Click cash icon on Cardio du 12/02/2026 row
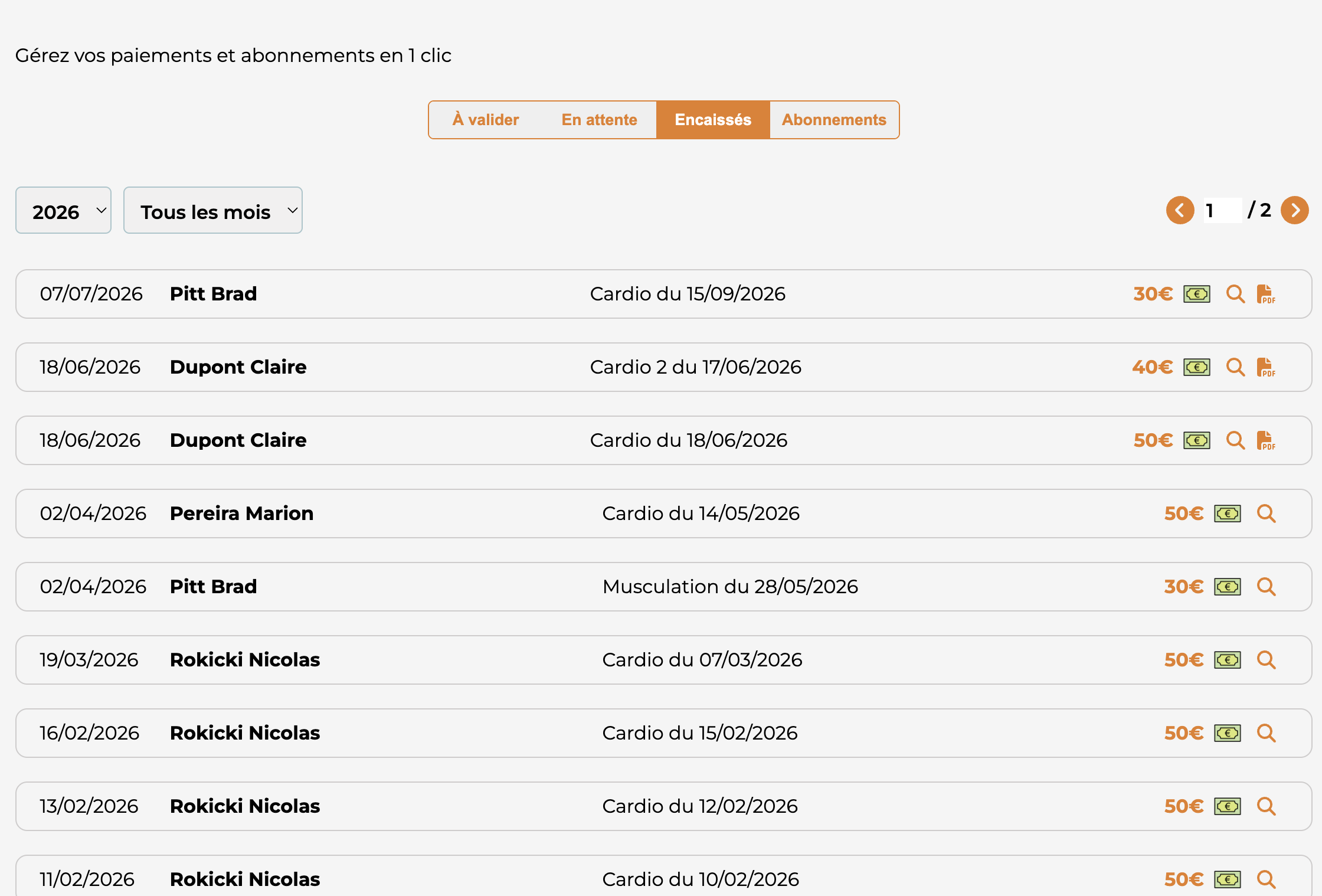This screenshot has height=896, width=1322. [x=1228, y=806]
